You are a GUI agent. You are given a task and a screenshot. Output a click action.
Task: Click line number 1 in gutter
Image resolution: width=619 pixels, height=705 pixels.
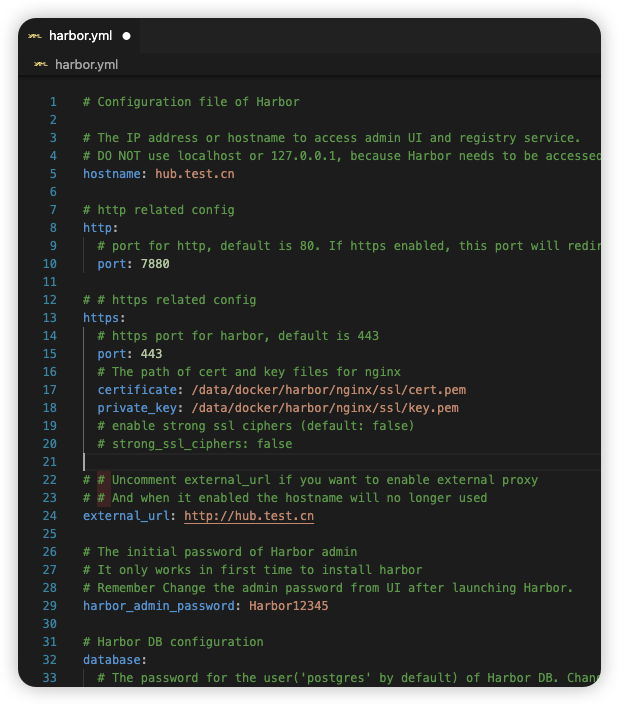(54, 102)
